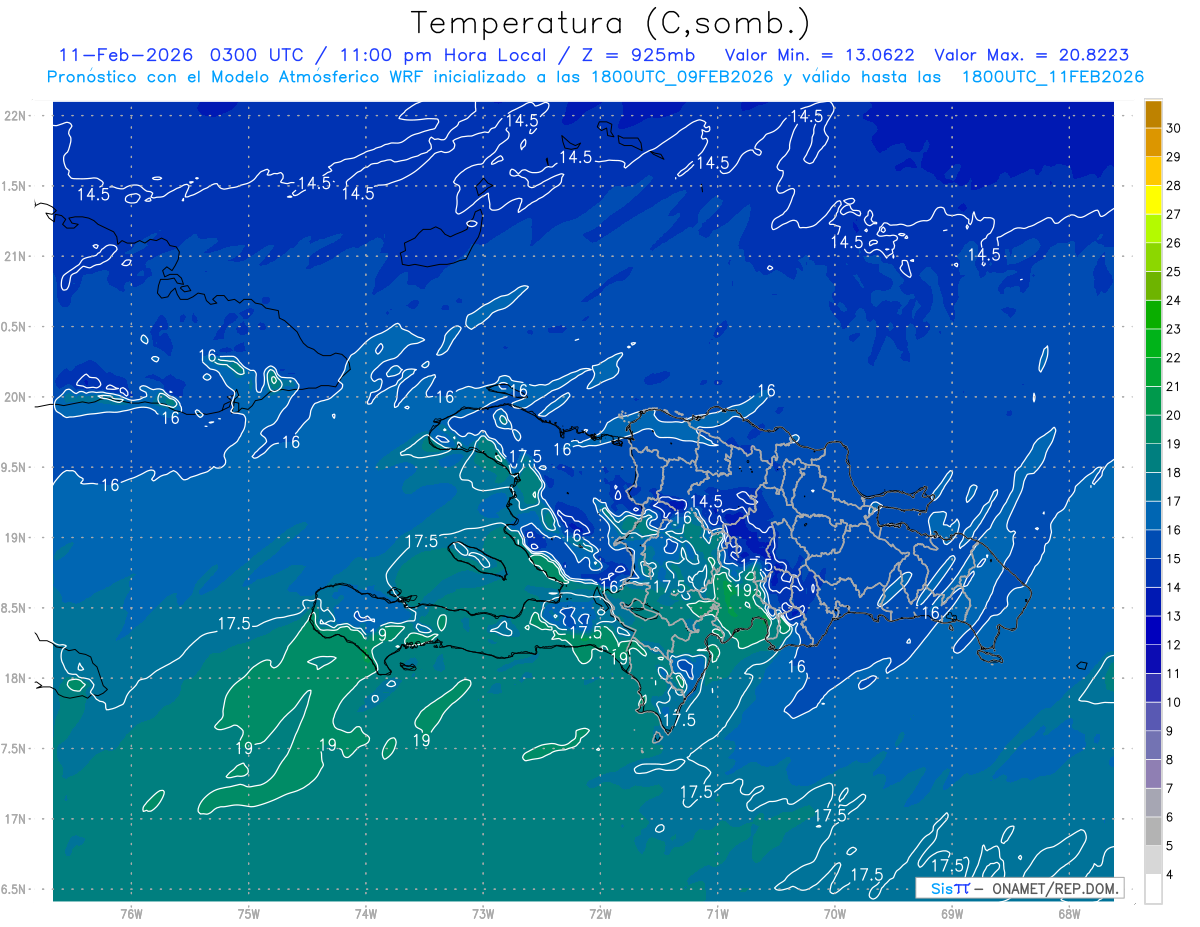Pick the yellow swatch between 27 and 28
The image size is (1200, 927).
[1153, 200]
